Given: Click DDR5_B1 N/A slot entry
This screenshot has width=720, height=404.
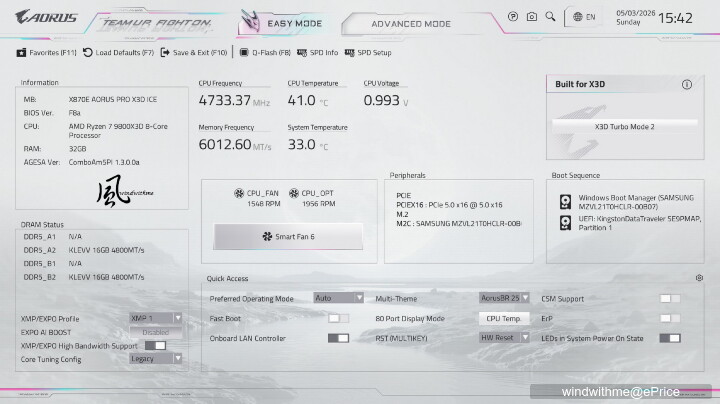Looking at the screenshot, I should [53, 264].
